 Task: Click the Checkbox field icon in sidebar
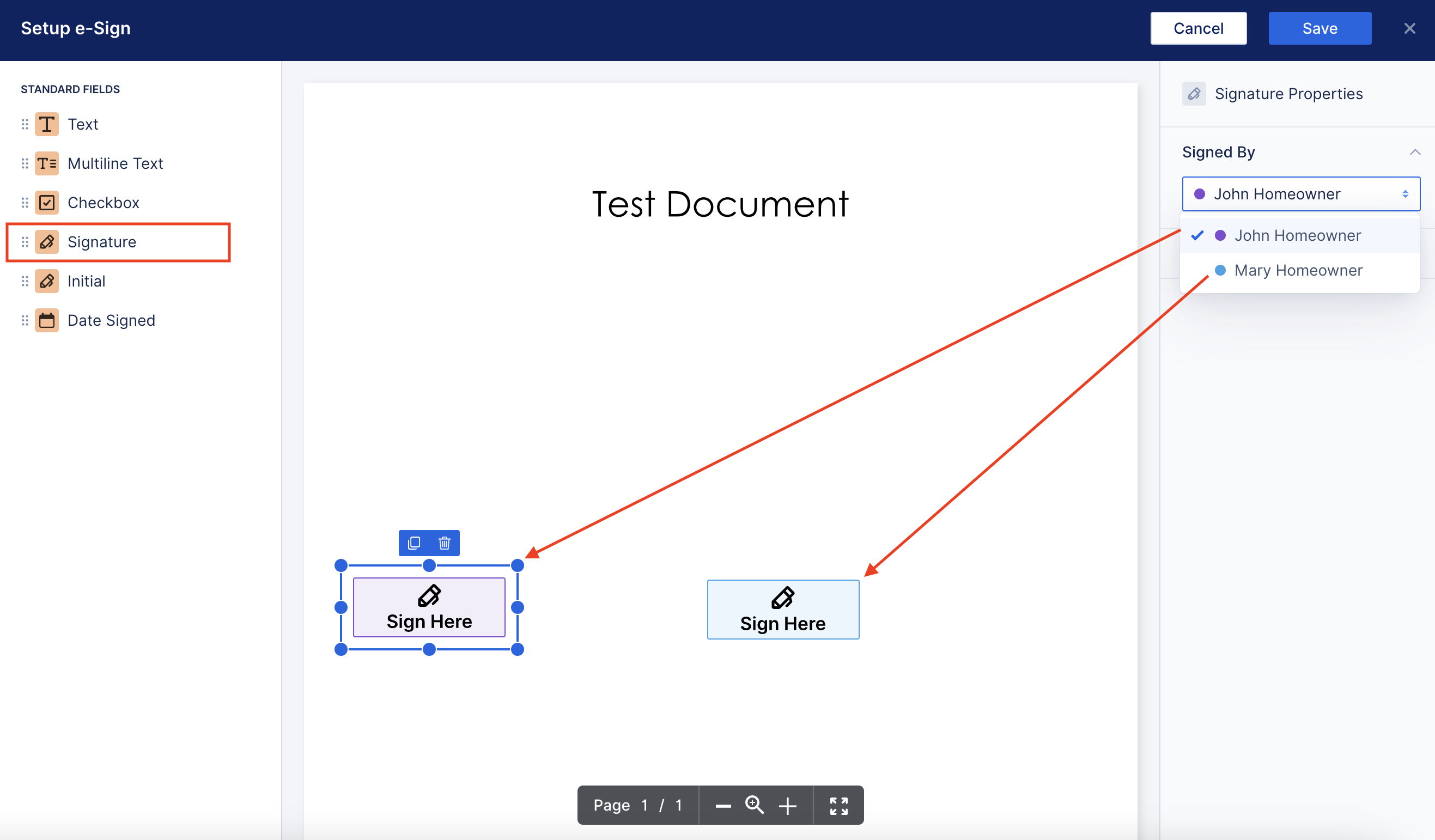tap(47, 203)
